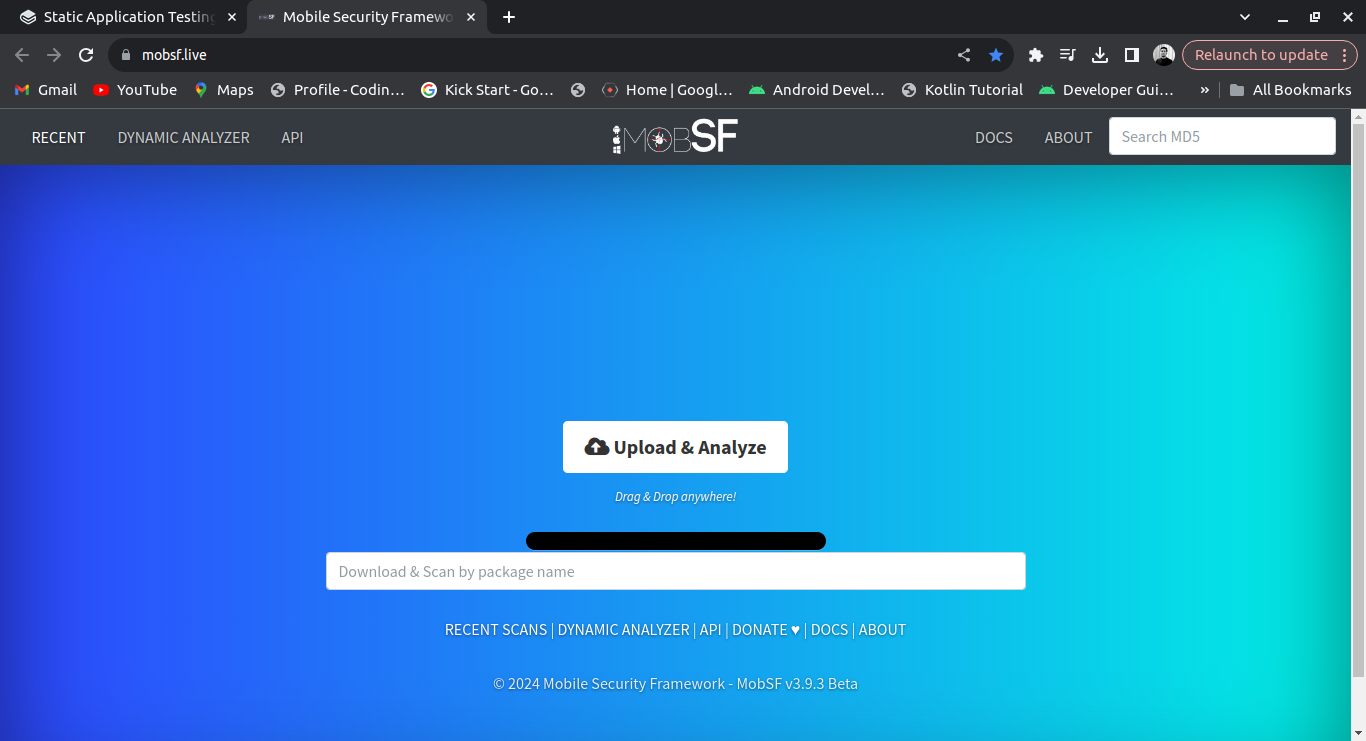Open the Chrome profile avatar
Screen dimensions: 1366x741
1164,55
